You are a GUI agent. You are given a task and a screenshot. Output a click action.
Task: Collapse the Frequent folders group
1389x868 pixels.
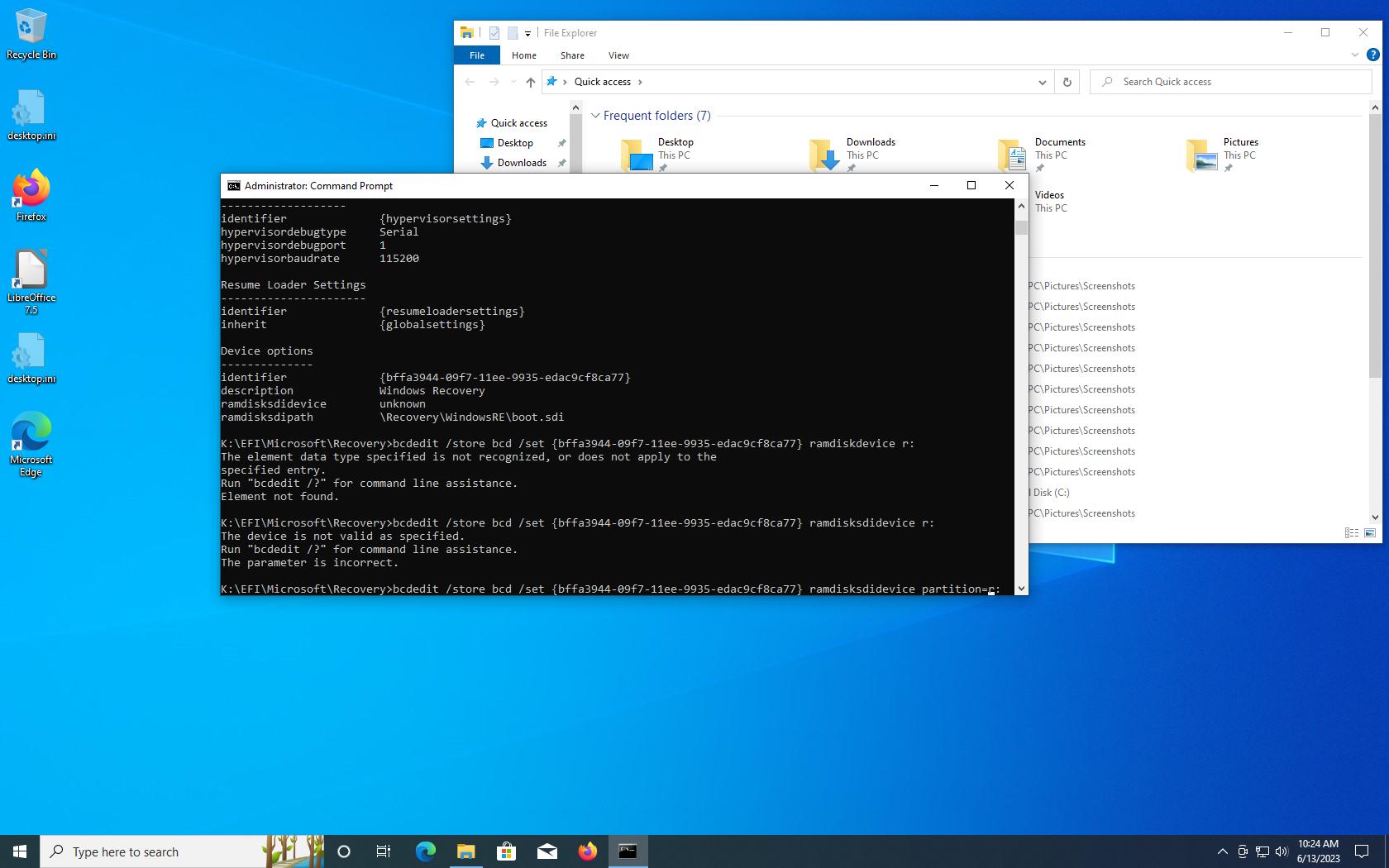coord(594,116)
